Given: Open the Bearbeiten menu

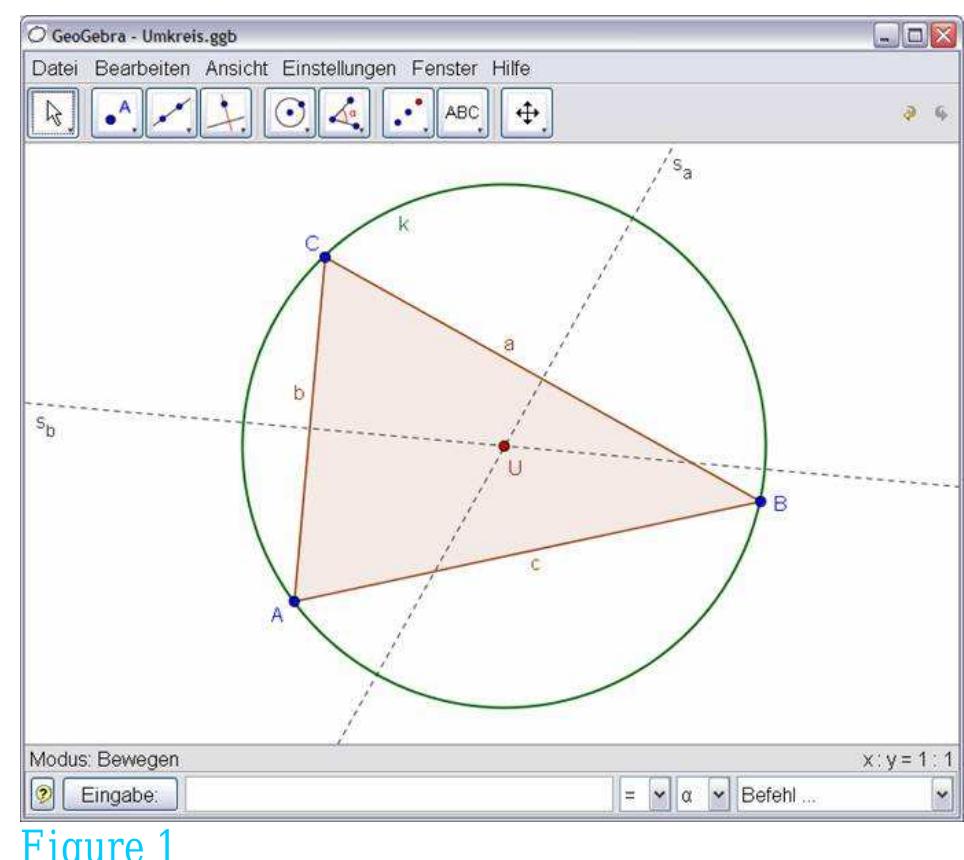Looking at the screenshot, I should pyautogui.click(x=142, y=68).
